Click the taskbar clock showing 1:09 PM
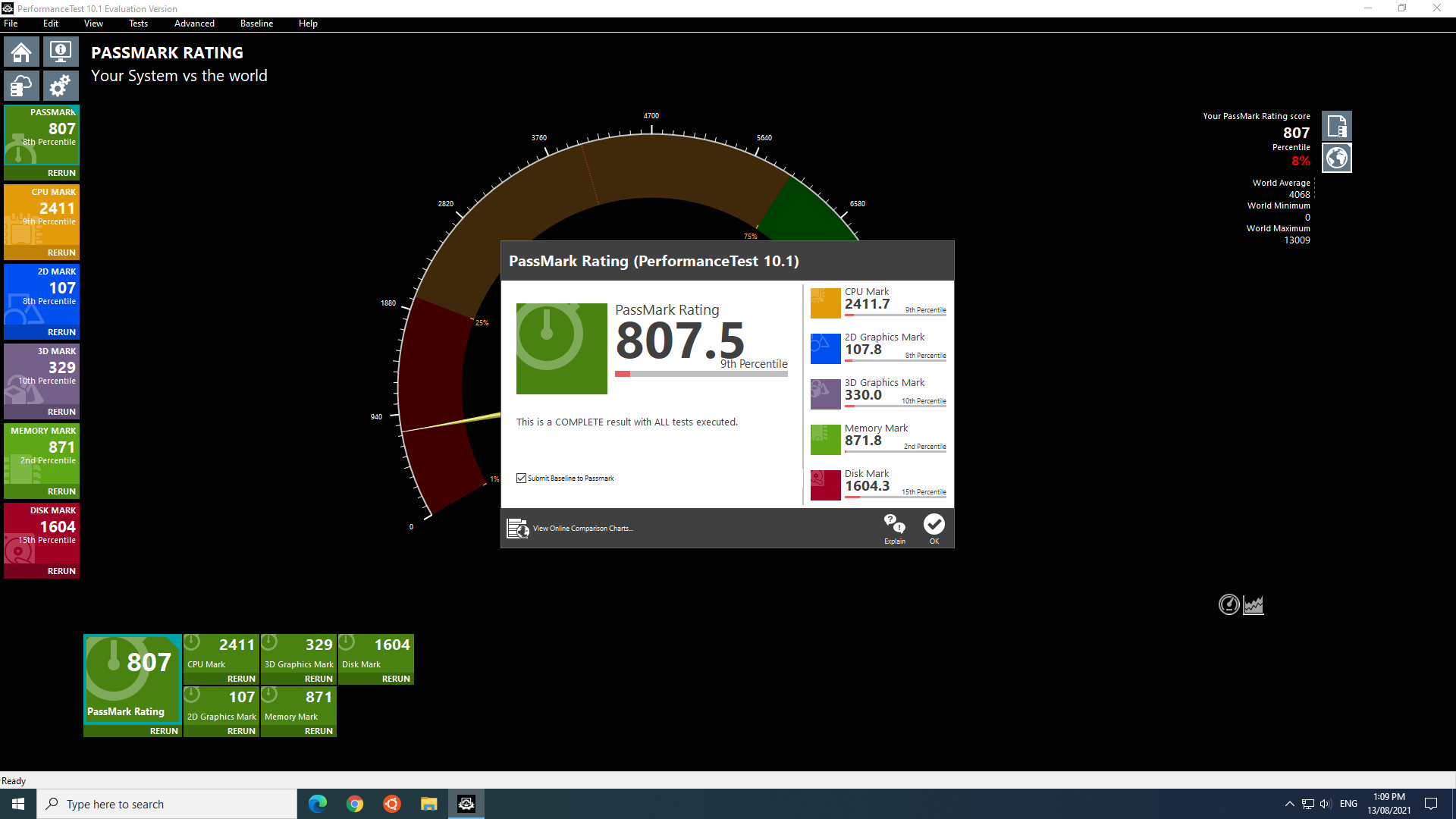The width and height of the screenshot is (1456, 819). coord(1389,804)
